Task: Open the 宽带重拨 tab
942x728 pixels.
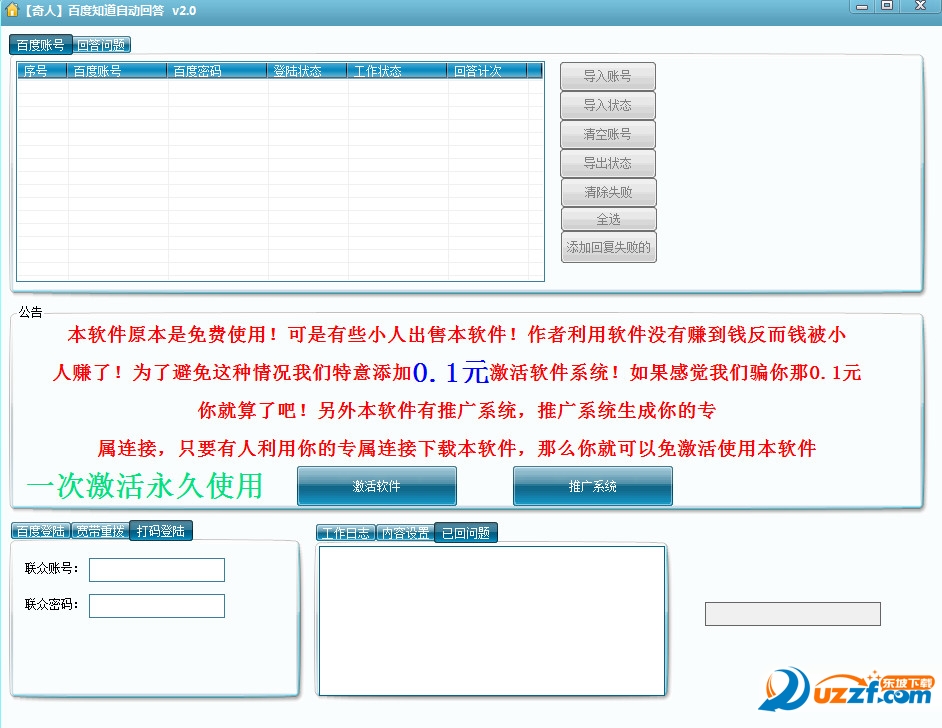Action: tap(100, 532)
